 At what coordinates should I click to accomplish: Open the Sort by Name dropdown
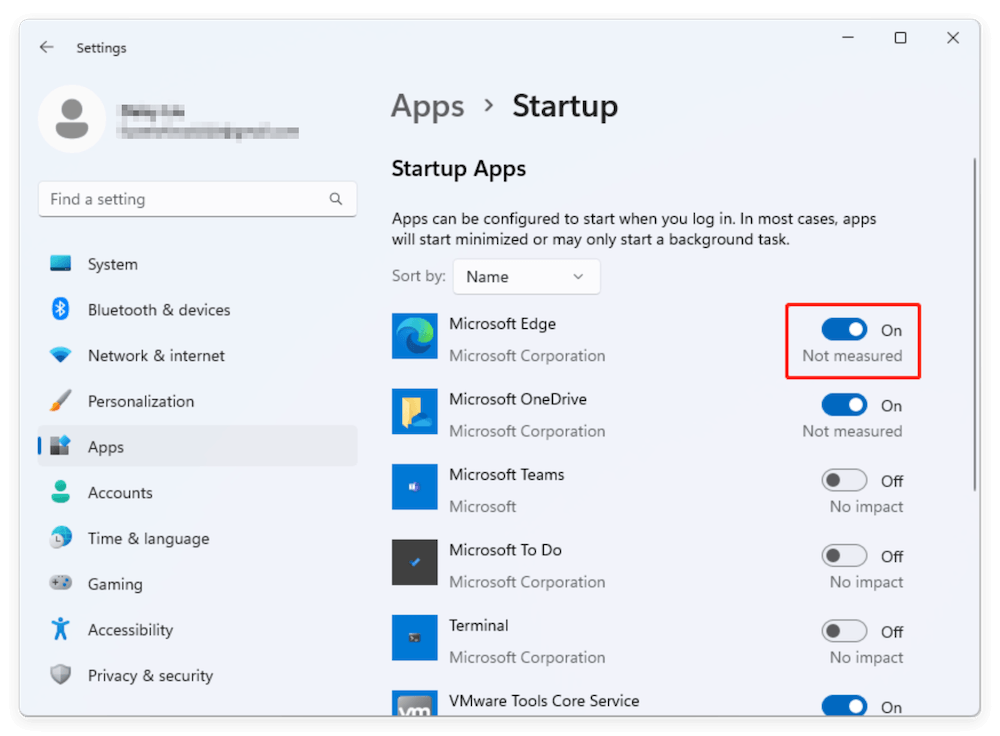coord(526,276)
